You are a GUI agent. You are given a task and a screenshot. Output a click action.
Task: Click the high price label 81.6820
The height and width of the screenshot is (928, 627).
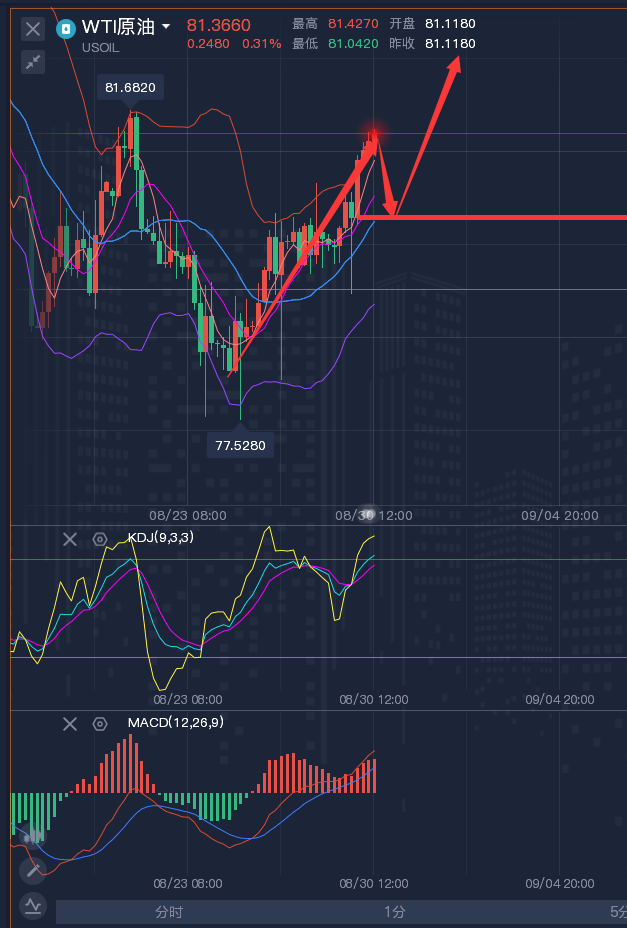coord(130,88)
